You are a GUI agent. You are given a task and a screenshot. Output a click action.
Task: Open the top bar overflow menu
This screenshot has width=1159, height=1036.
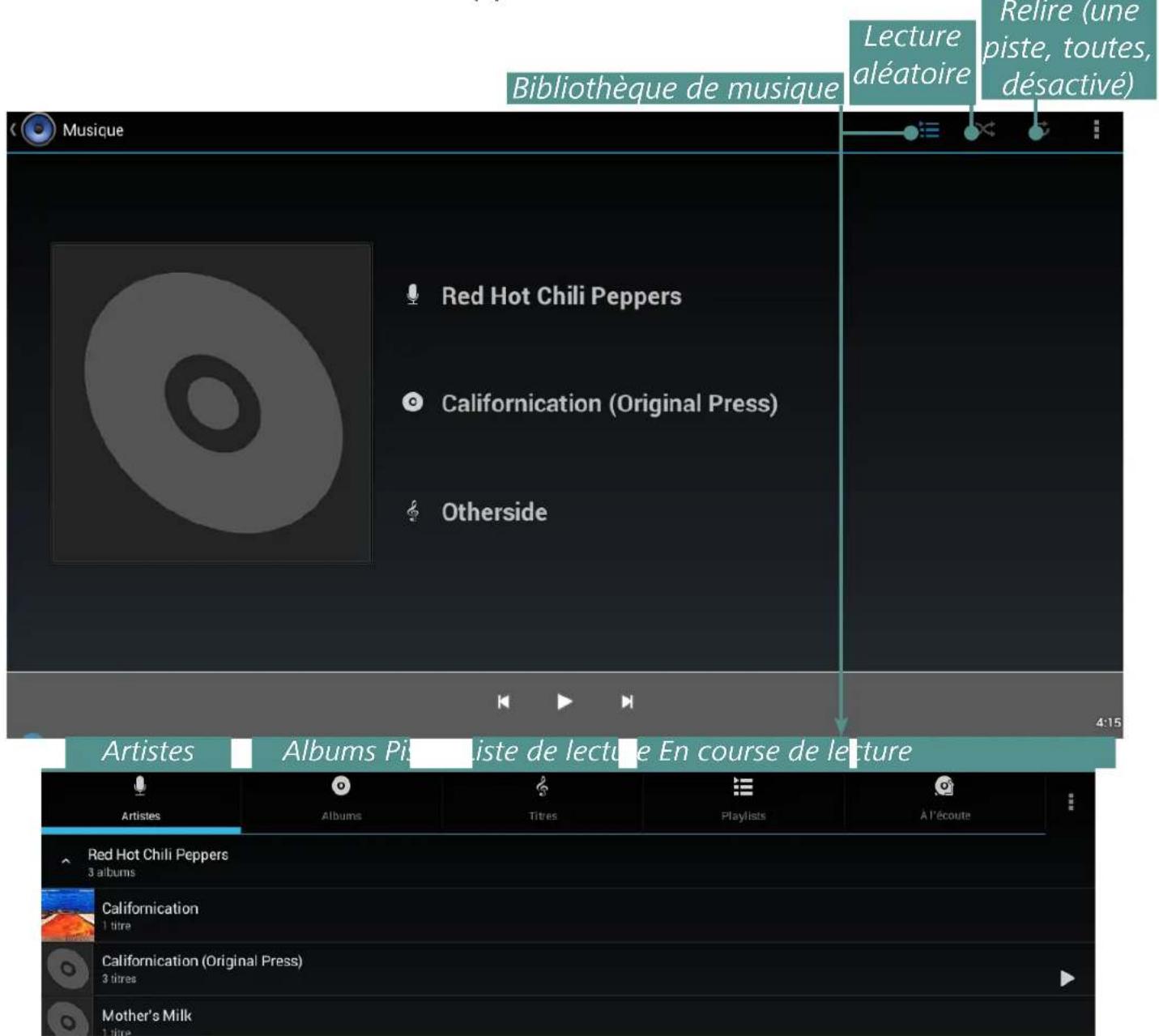click(1097, 130)
